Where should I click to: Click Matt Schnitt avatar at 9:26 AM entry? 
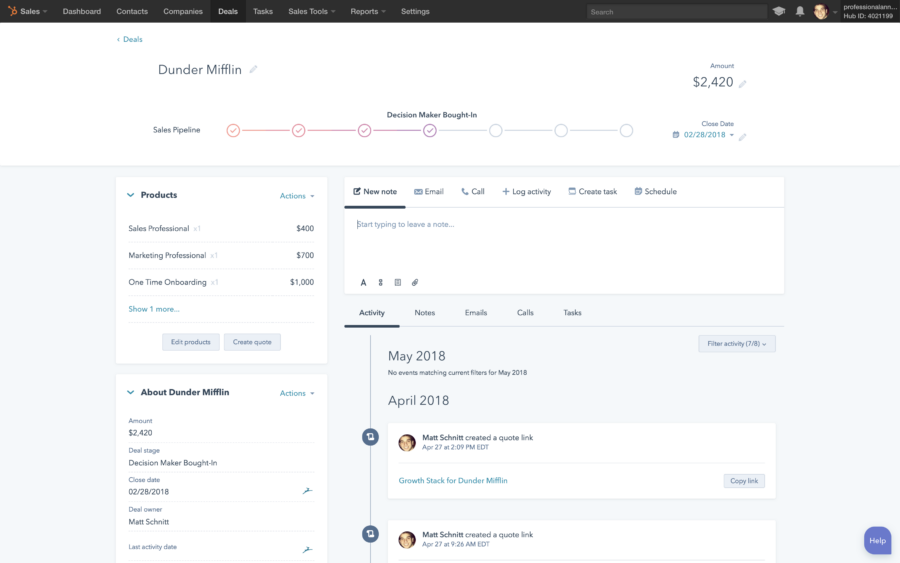coord(407,539)
